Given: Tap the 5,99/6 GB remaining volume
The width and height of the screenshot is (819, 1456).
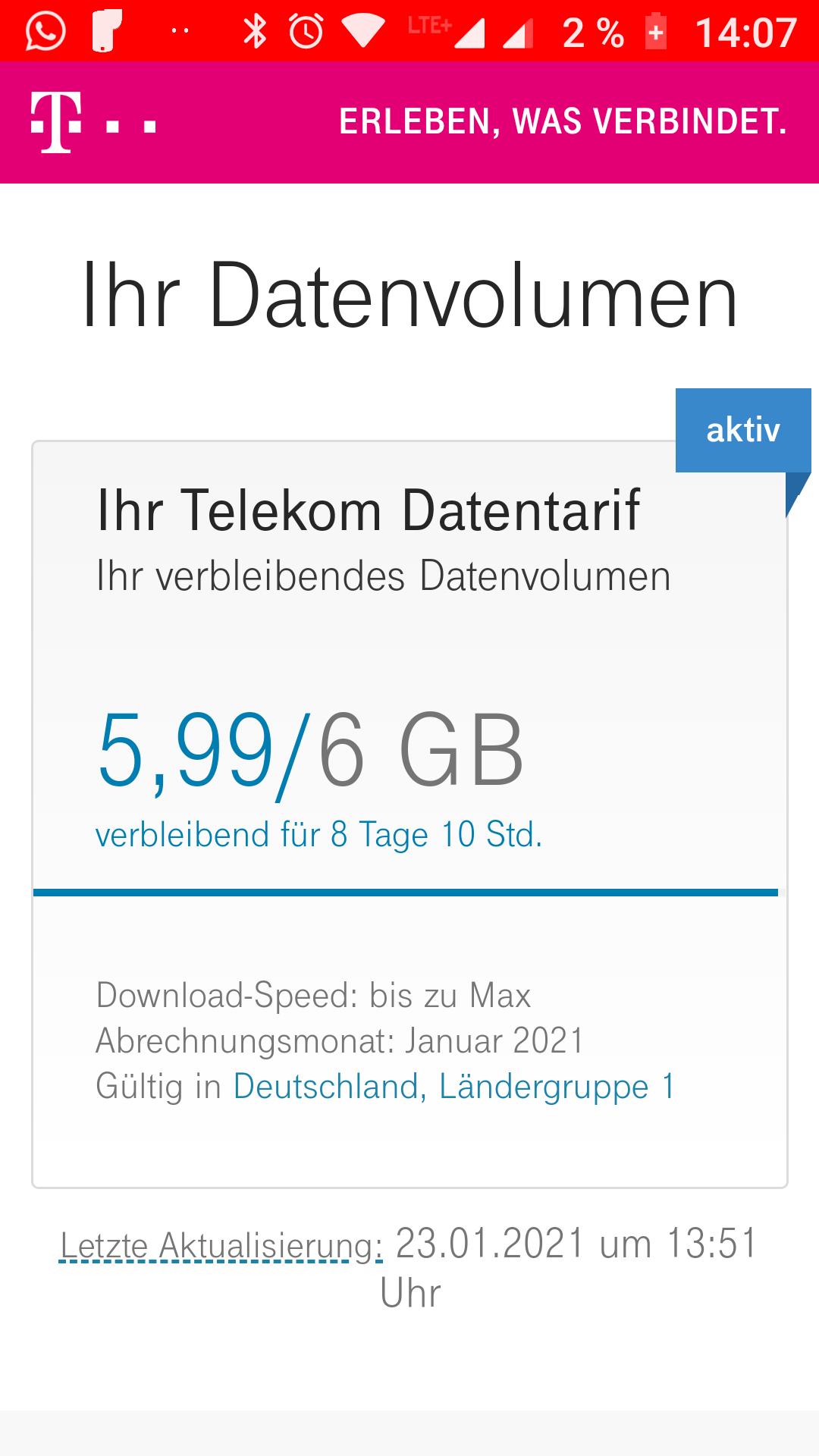Looking at the screenshot, I should point(311,751).
